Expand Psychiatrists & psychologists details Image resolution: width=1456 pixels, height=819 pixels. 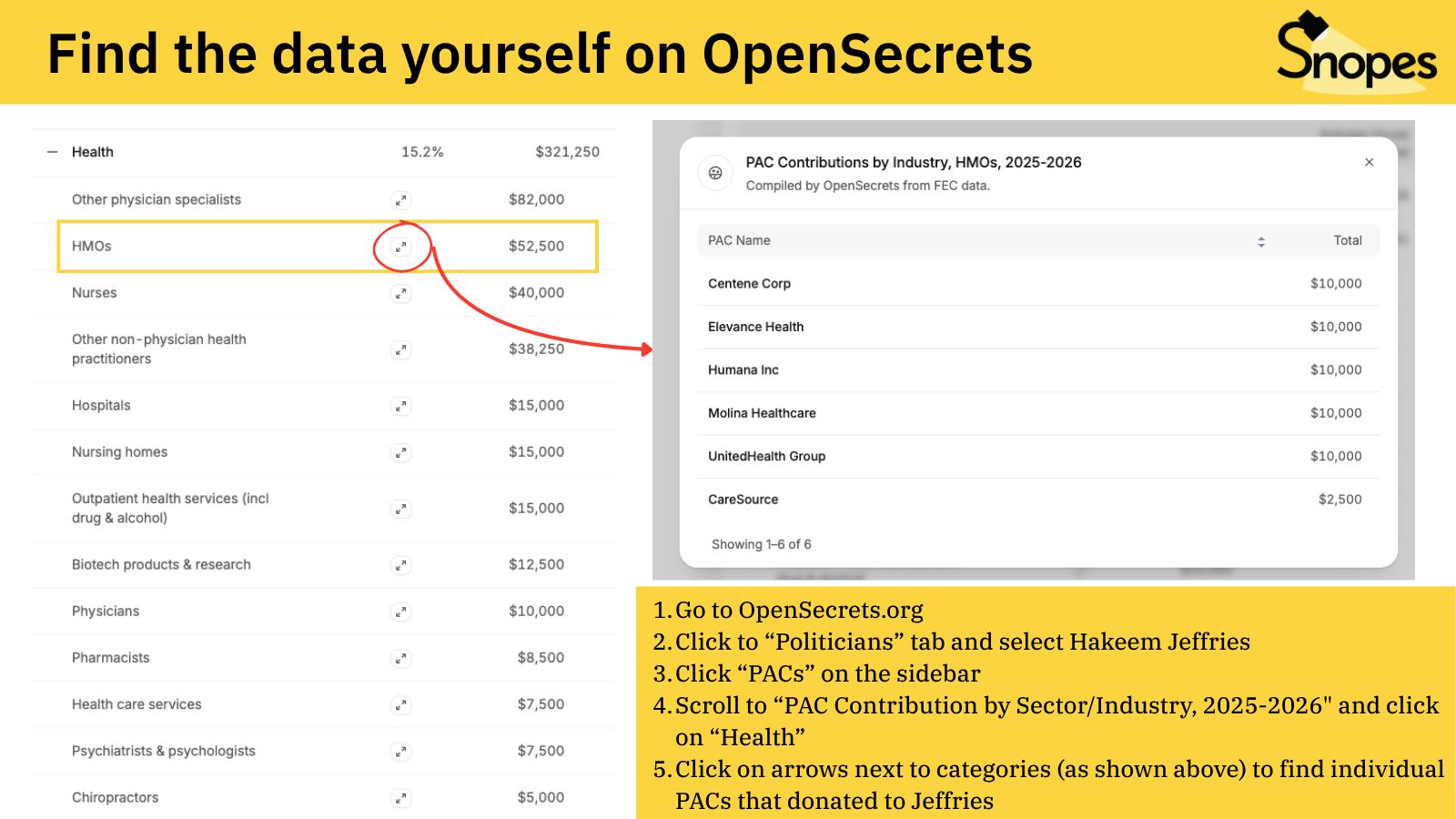pos(400,752)
